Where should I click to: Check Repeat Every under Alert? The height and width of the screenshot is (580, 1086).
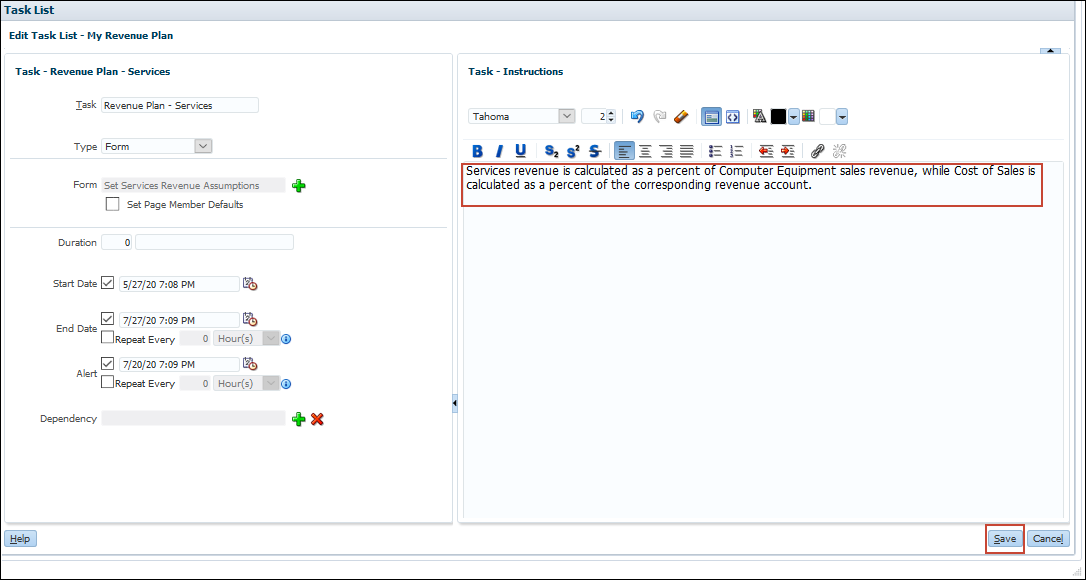point(108,383)
